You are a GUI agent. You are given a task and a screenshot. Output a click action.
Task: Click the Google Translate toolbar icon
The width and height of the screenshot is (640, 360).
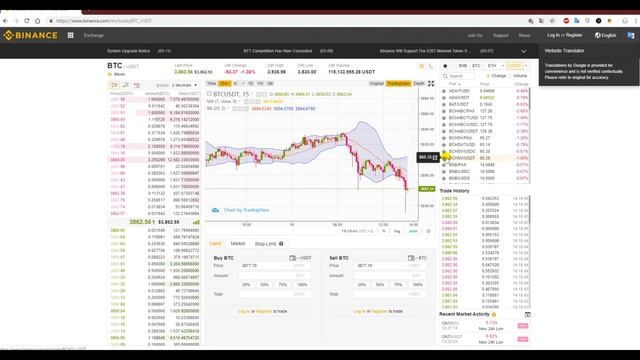(577, 21)
